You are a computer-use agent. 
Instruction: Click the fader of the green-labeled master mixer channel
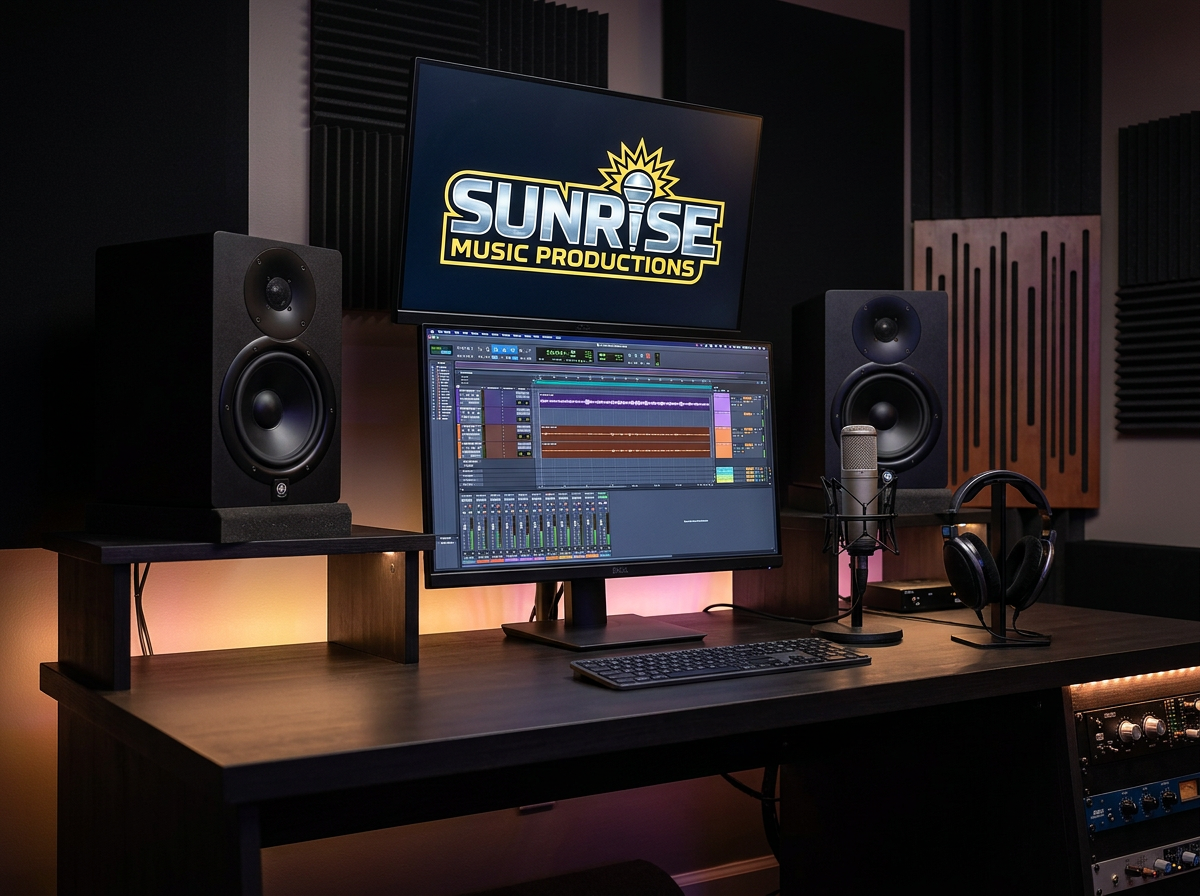(x=601, y=521)
